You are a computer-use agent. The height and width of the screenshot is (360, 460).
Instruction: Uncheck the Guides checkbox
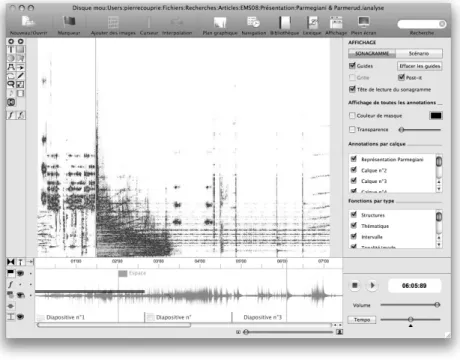coord(352,66)
